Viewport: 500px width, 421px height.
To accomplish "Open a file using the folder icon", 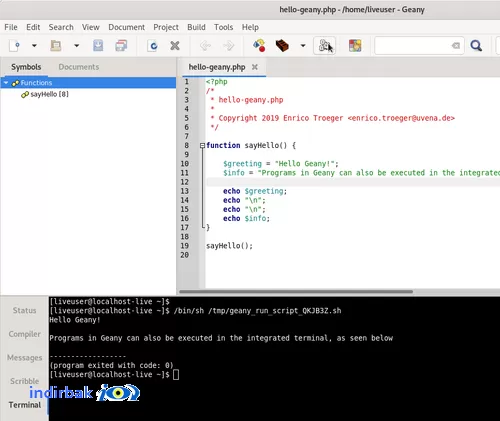I will point(55,45).
